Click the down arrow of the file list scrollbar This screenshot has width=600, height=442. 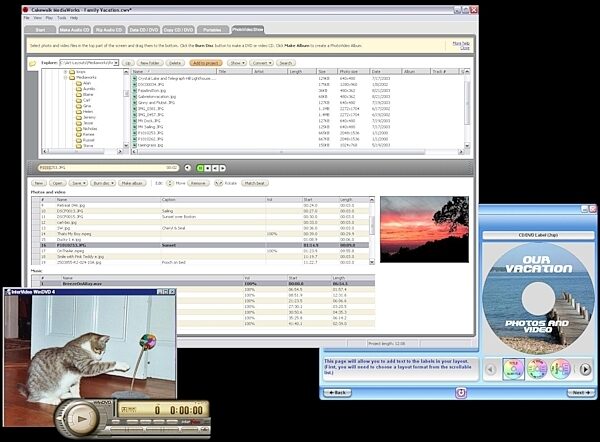click(x=467, y=145)
